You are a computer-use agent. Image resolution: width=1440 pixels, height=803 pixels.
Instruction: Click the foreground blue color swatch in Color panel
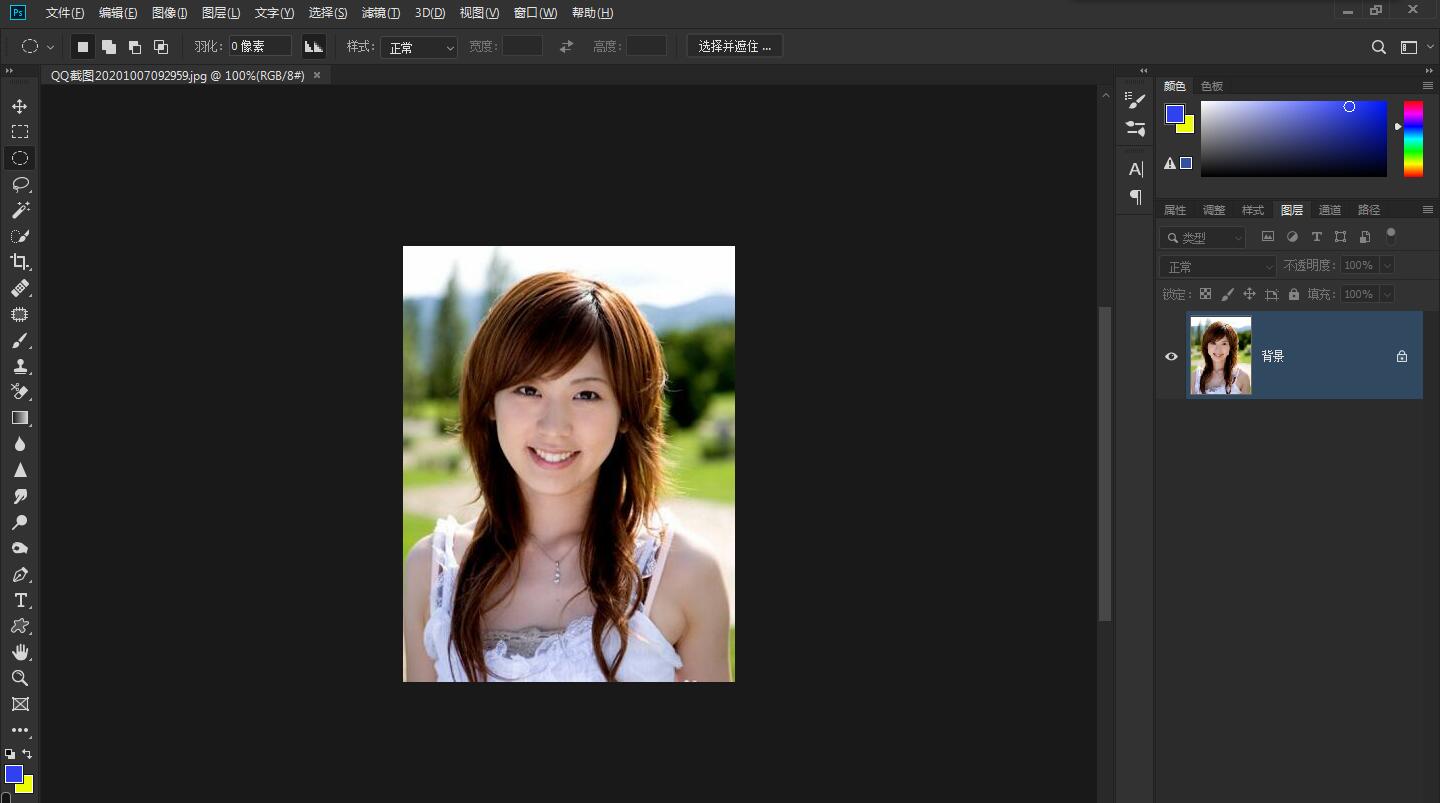(1174, 114)
